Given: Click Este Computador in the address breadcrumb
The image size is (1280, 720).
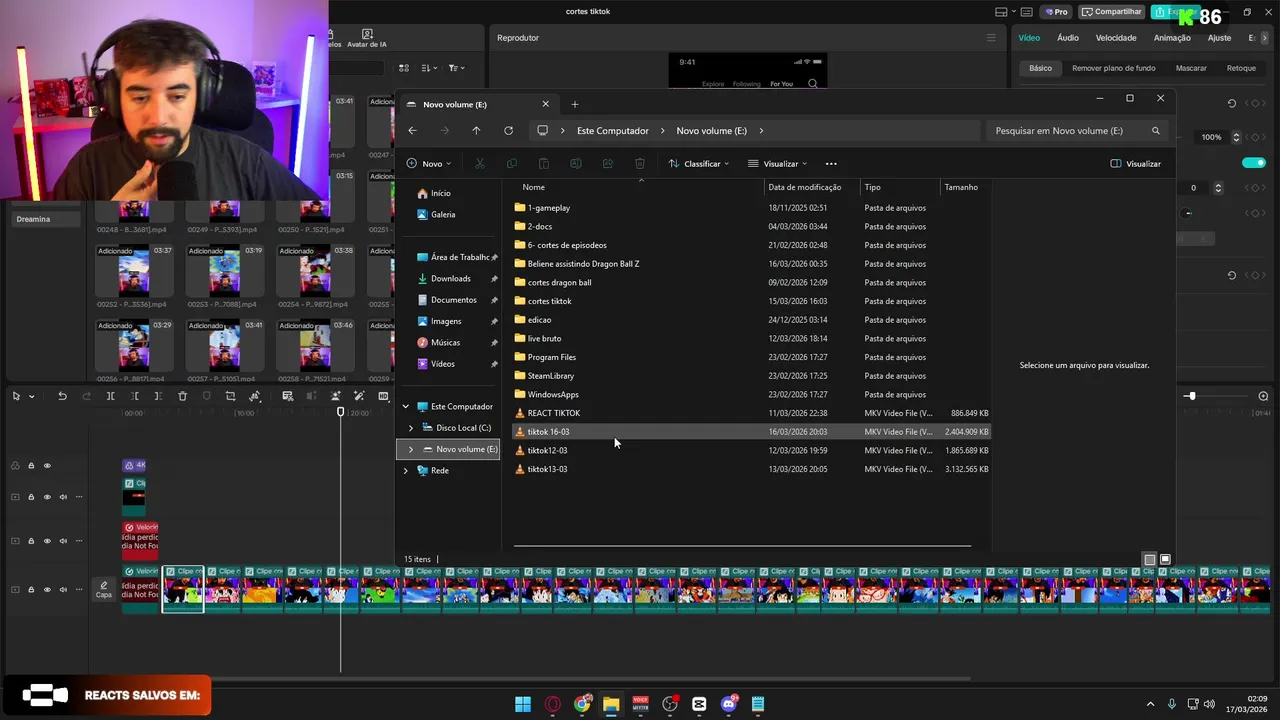Looking at the screenshot, I should tap(612, 130).
